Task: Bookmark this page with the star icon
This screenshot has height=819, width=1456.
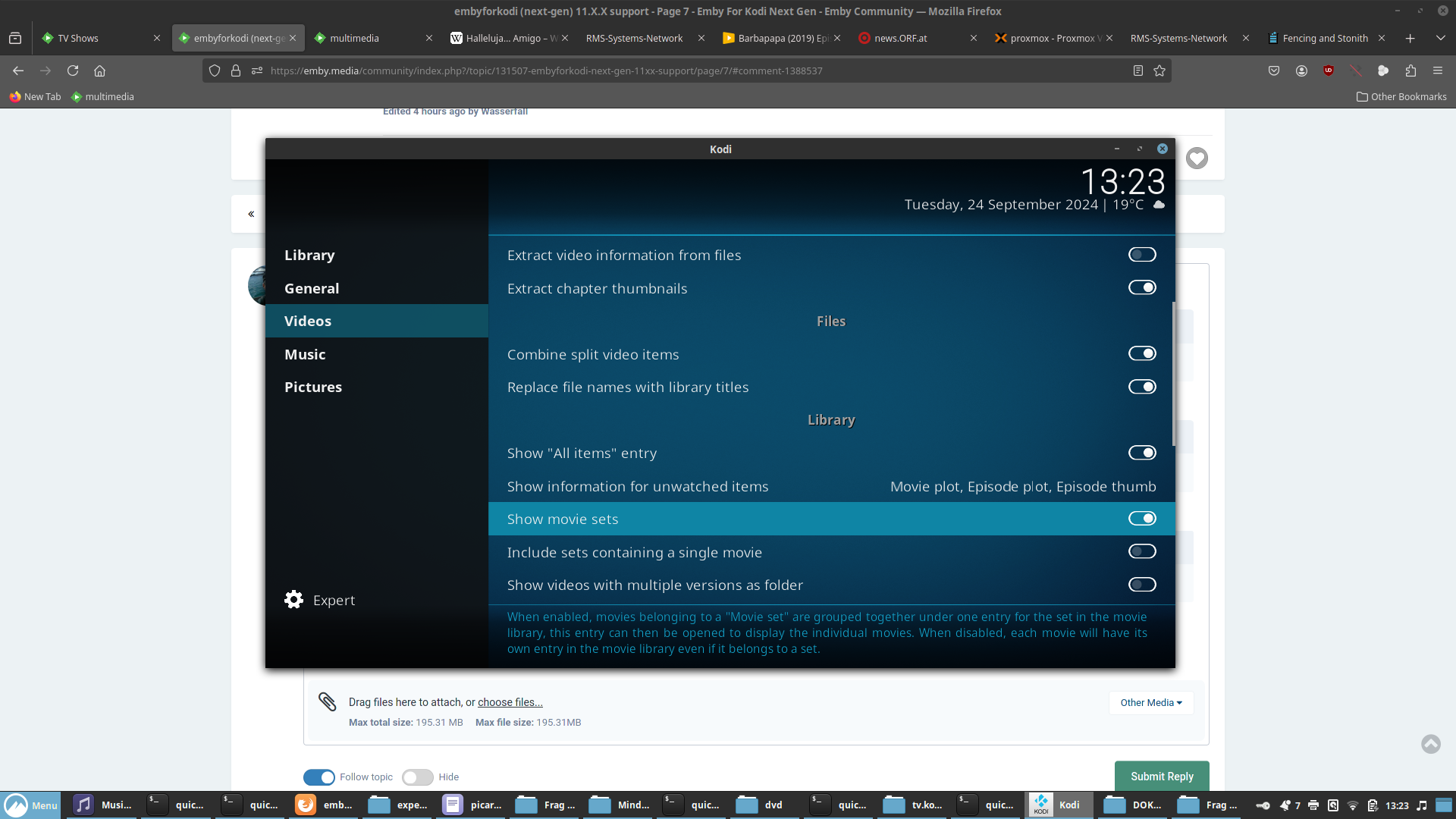Action: coord(1159,71)
